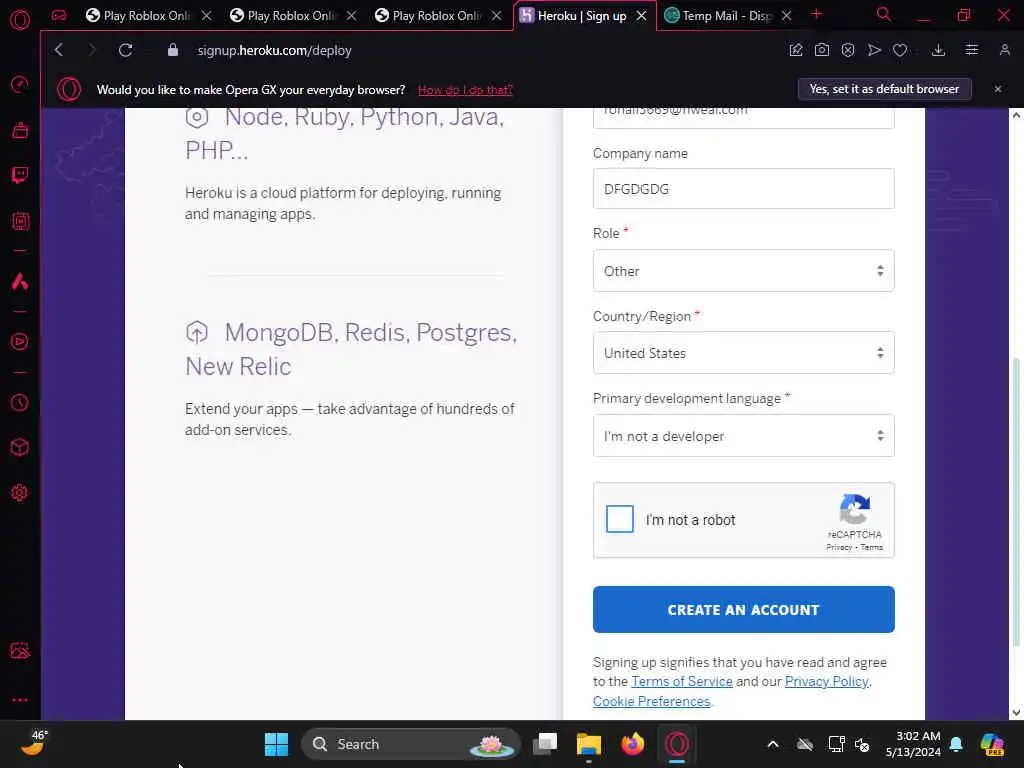The image size is (1024, 768).
Task: Open the CPU chip icon in sidebar
Action: [20, 221]
